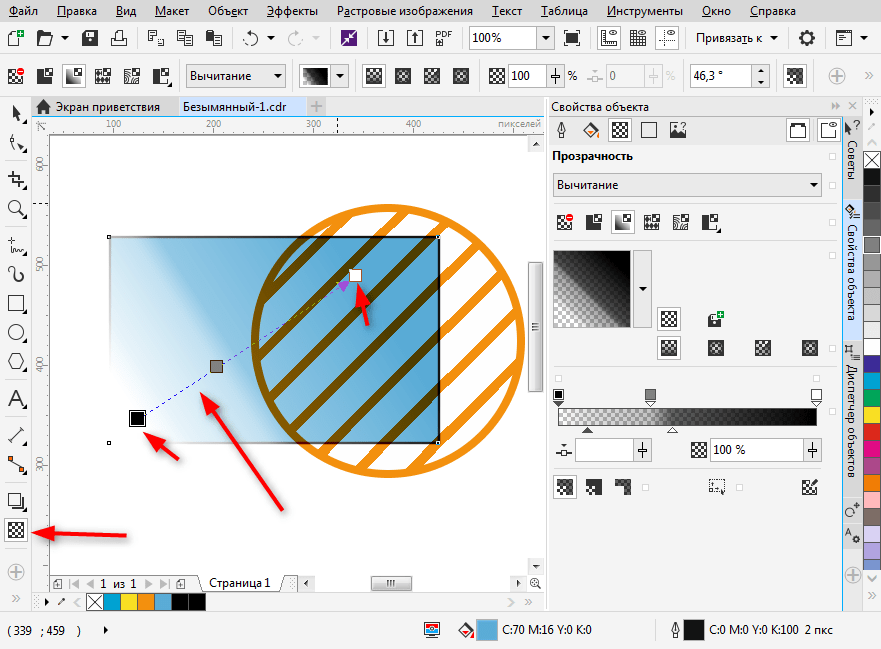Open the Options gear icon
The width and height of the screenshot is (881, 649).
[x=806, y=38]
